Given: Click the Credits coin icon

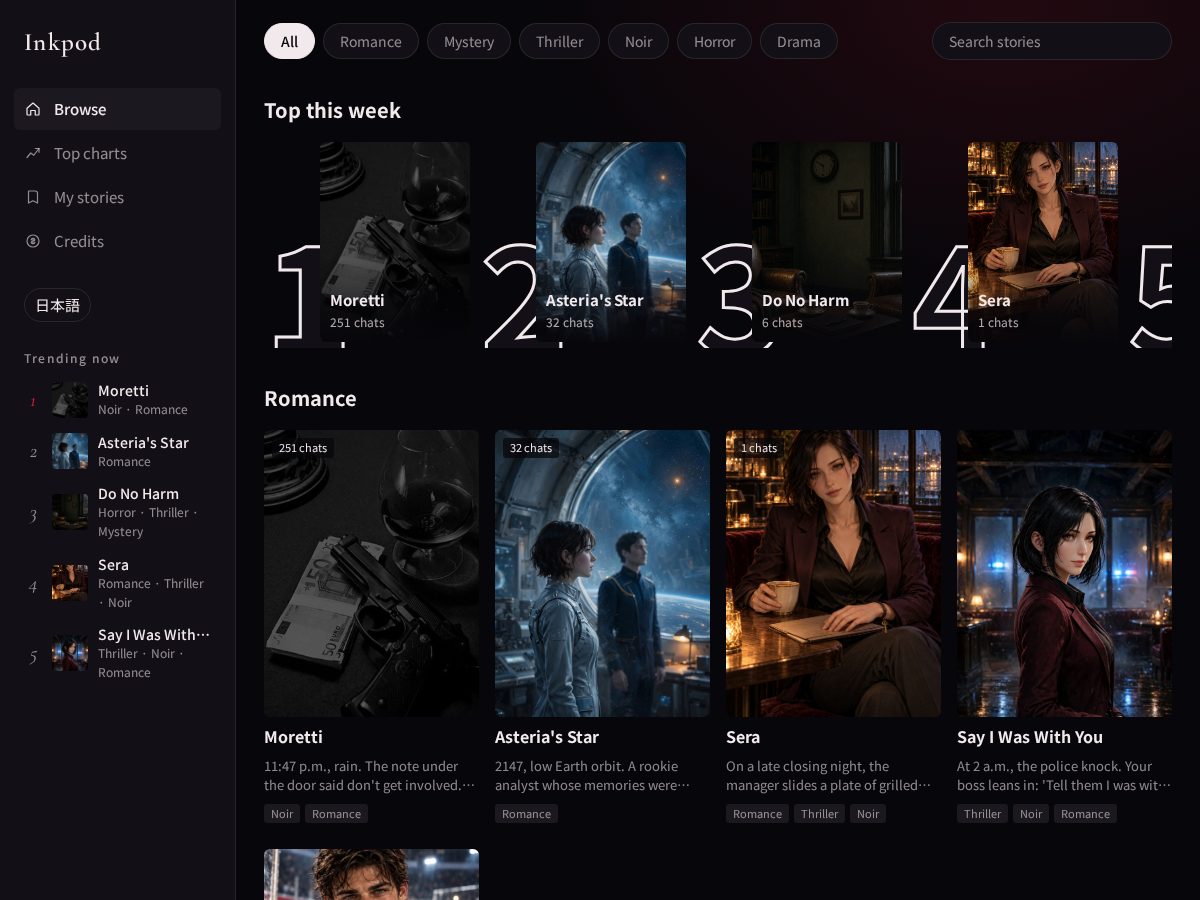Looking at the screenshot, I should pyautogui.click(x=33, y=241).
